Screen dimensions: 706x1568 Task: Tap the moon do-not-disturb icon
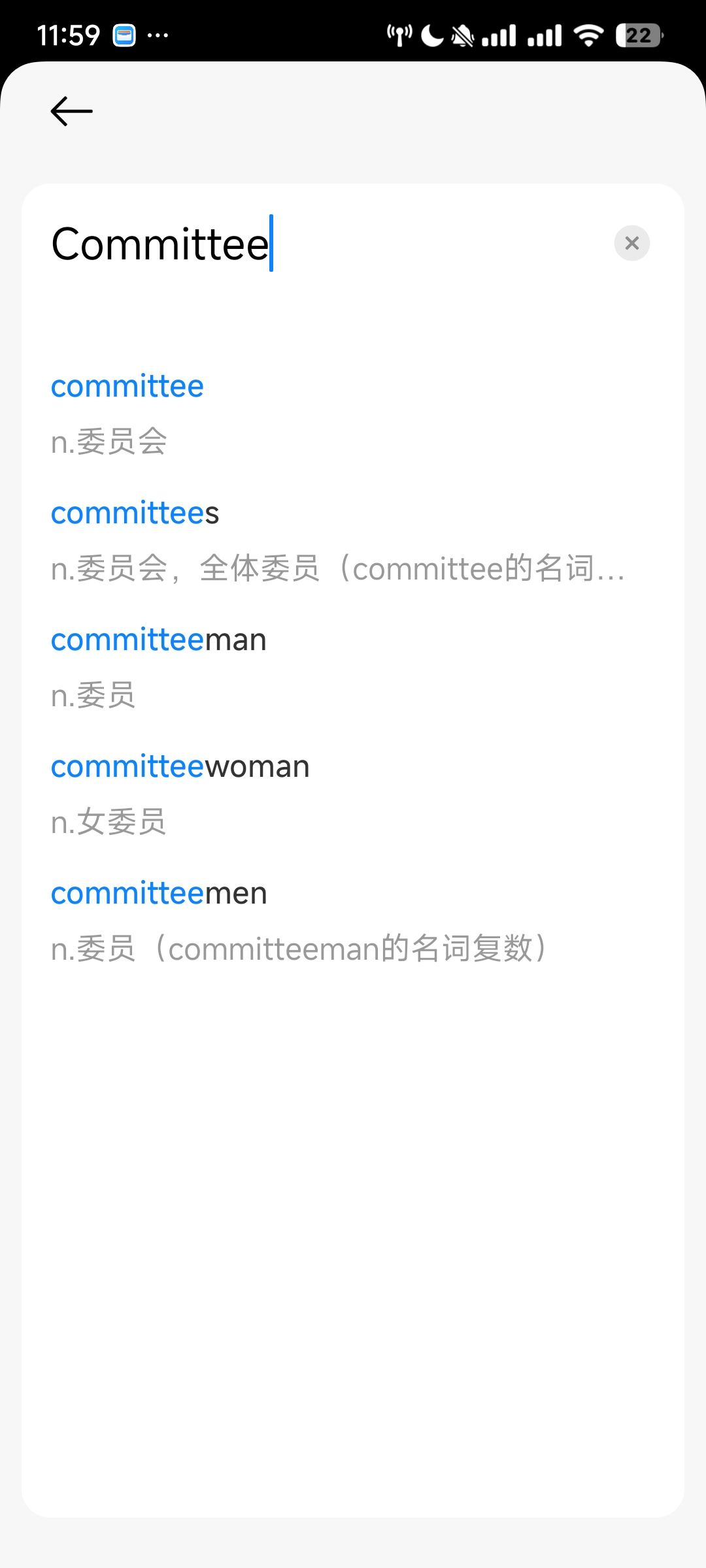tap(431, 35)
